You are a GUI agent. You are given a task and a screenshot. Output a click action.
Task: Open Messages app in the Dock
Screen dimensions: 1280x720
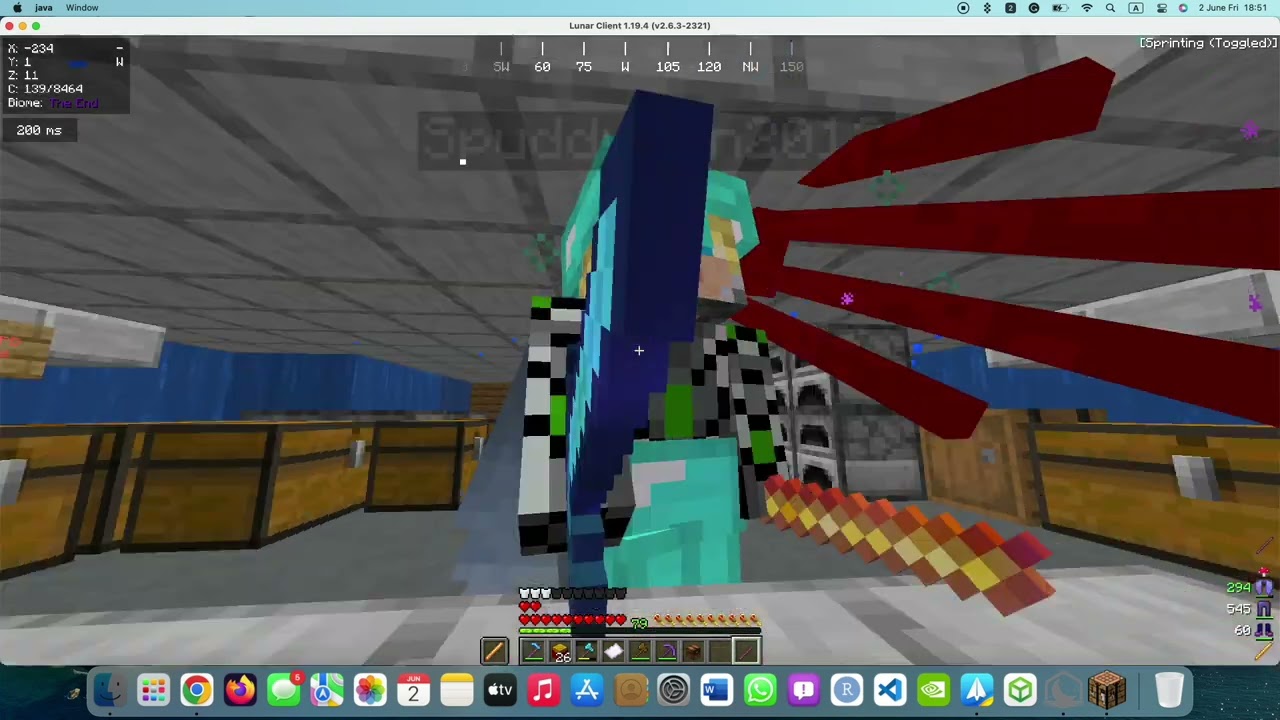[284, 690]
